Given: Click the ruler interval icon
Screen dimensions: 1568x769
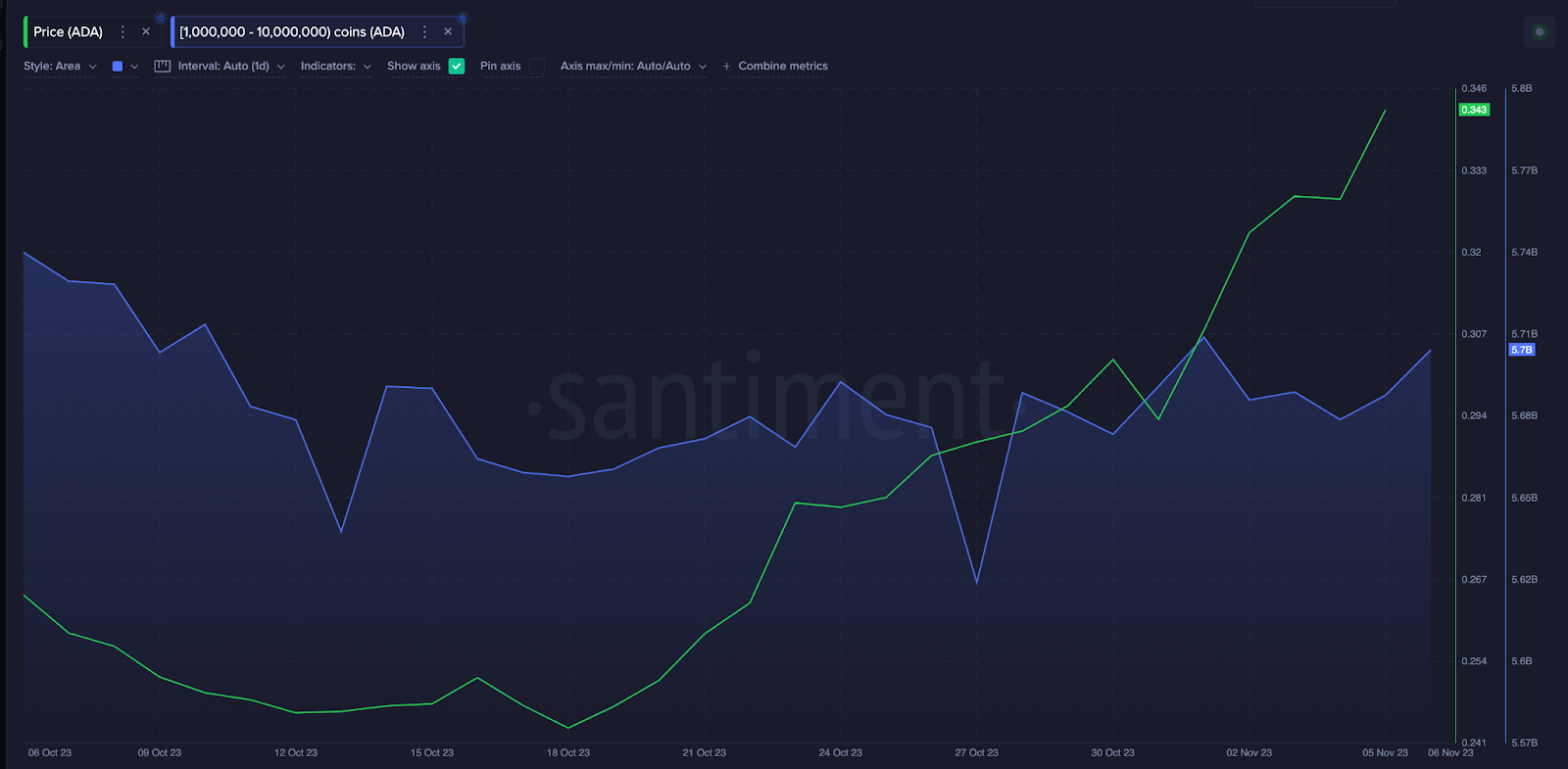Looking at the screenshot, I should coord(163,67).
